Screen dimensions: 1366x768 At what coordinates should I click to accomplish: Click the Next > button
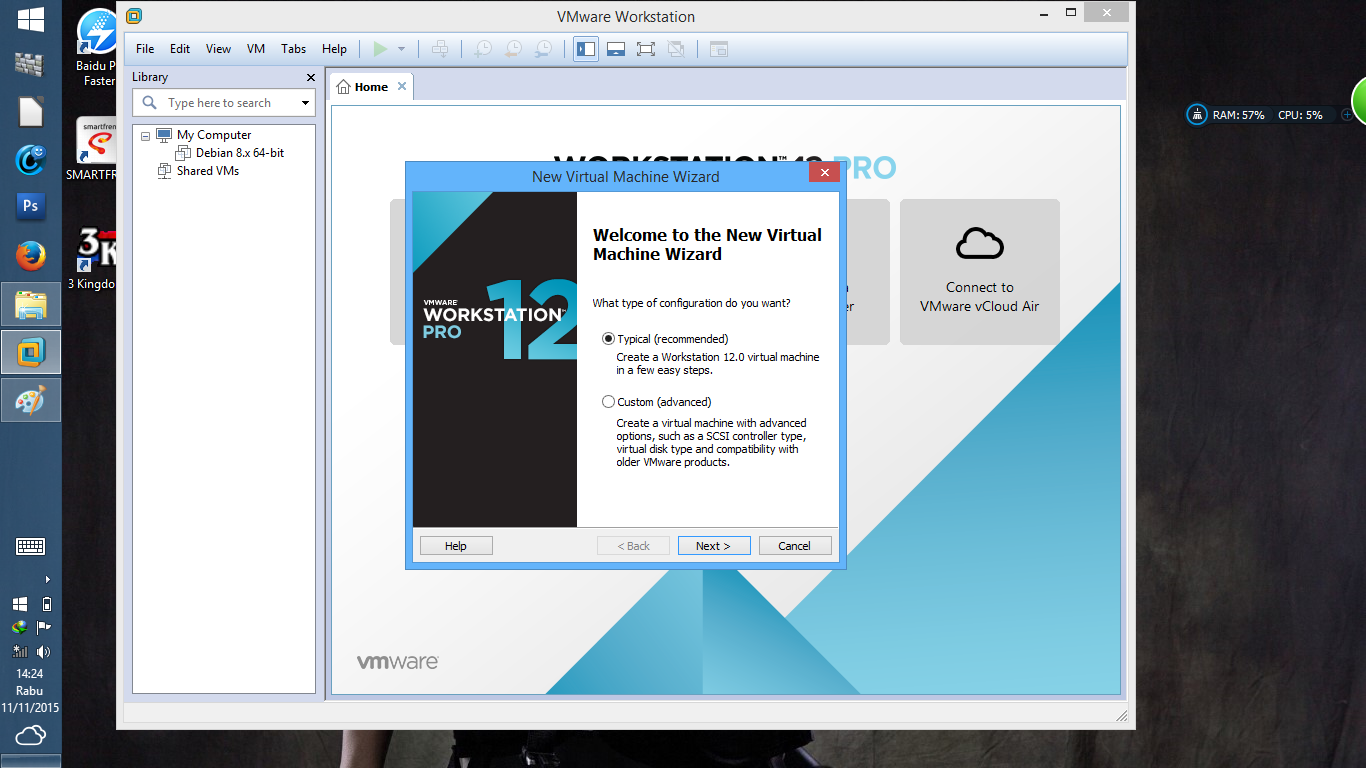click(713, 546)
